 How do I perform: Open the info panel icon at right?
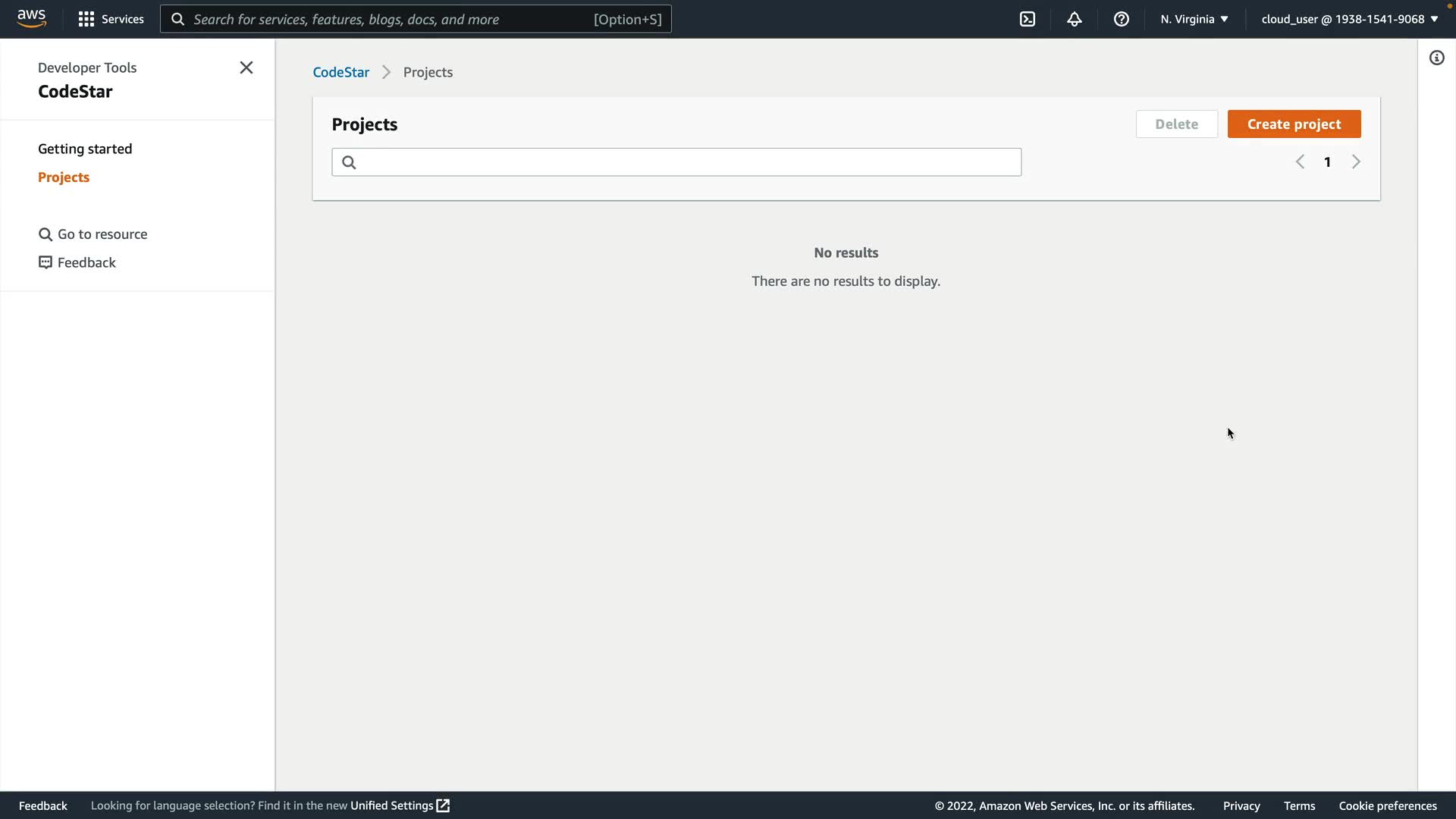point(1436,58)
